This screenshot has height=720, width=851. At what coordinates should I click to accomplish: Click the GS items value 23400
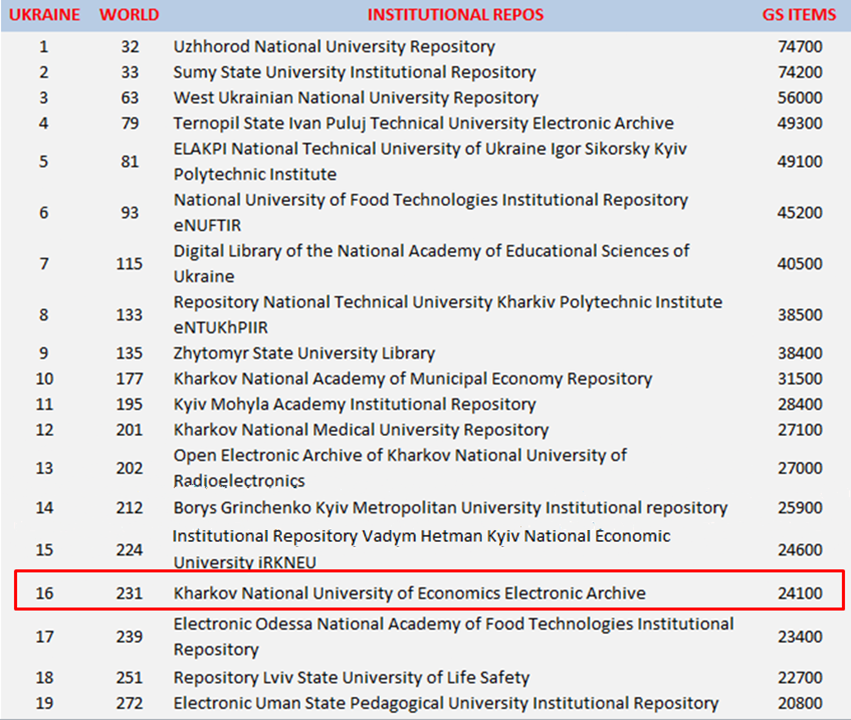pos(800,636)
